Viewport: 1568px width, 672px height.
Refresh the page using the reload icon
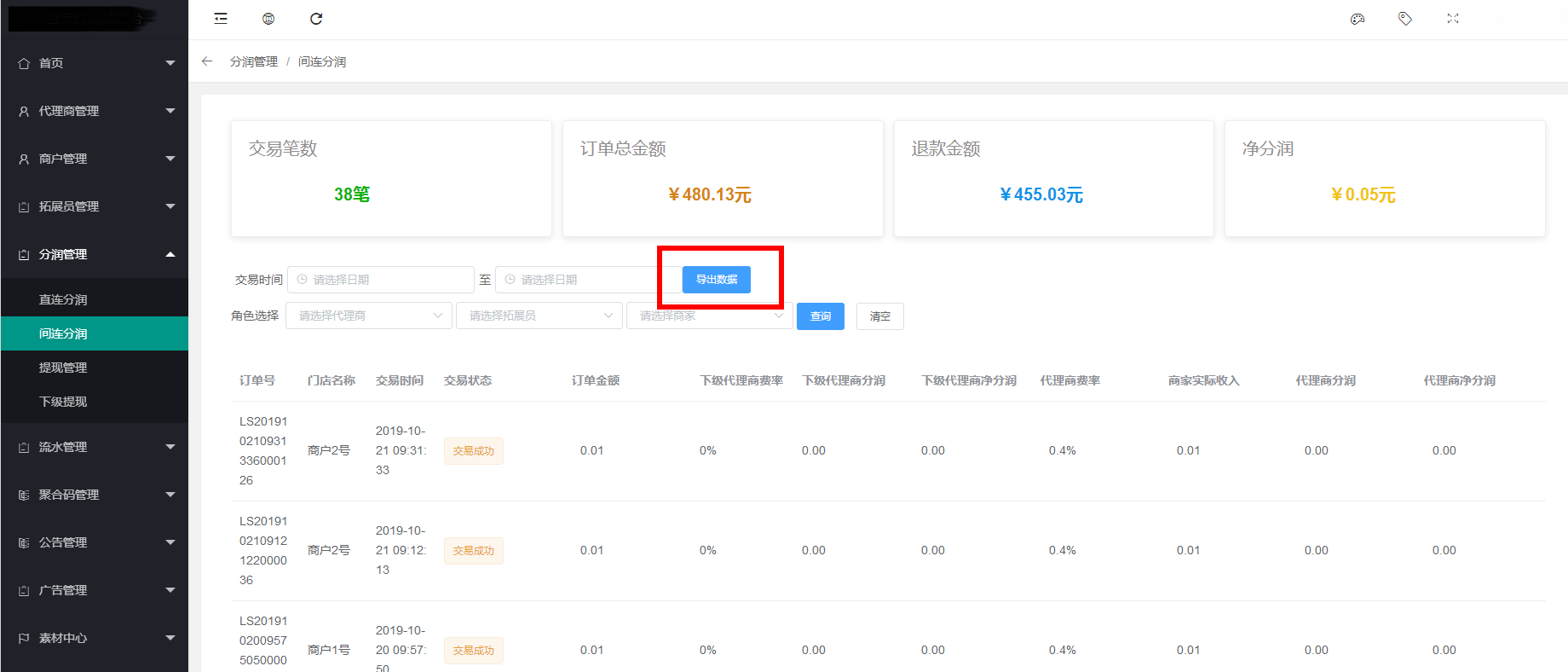click(x=316, y=19)
